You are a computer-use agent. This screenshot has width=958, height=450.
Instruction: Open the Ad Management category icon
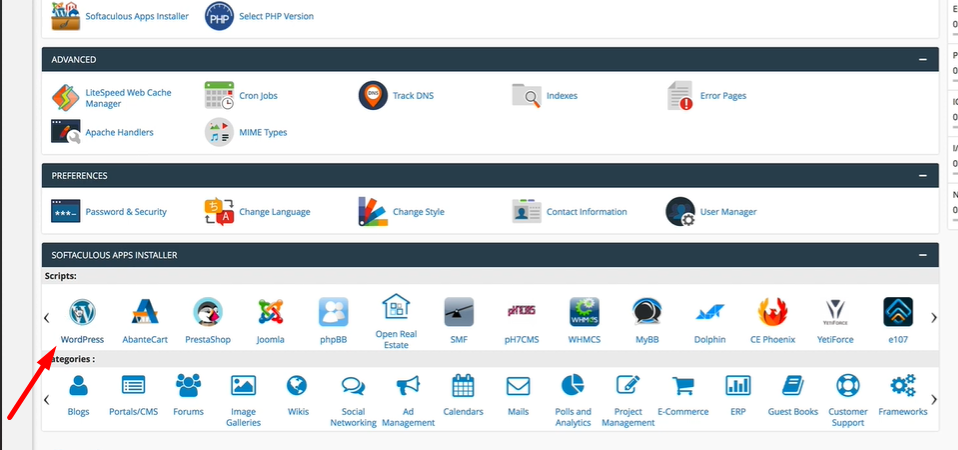[408, 386]
